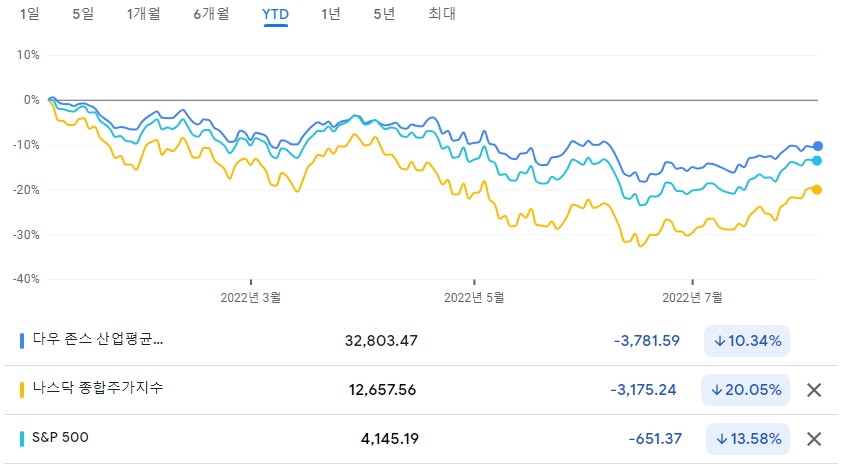The image size is (845, 468).
Task: Click the 2022년 7월 axis label
Action: [692, 298]
